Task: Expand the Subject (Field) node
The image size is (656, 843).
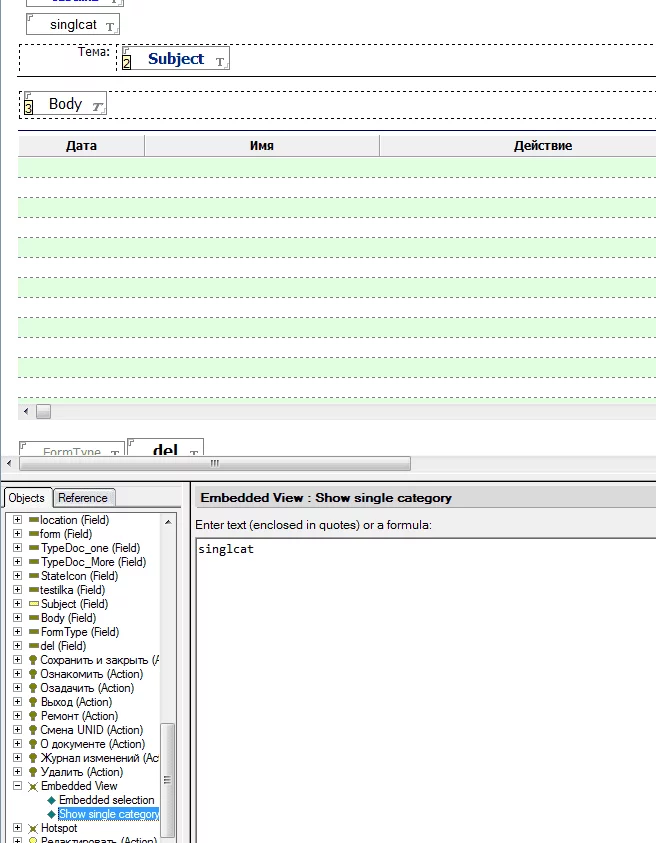Action: click(x=17, y=604)
